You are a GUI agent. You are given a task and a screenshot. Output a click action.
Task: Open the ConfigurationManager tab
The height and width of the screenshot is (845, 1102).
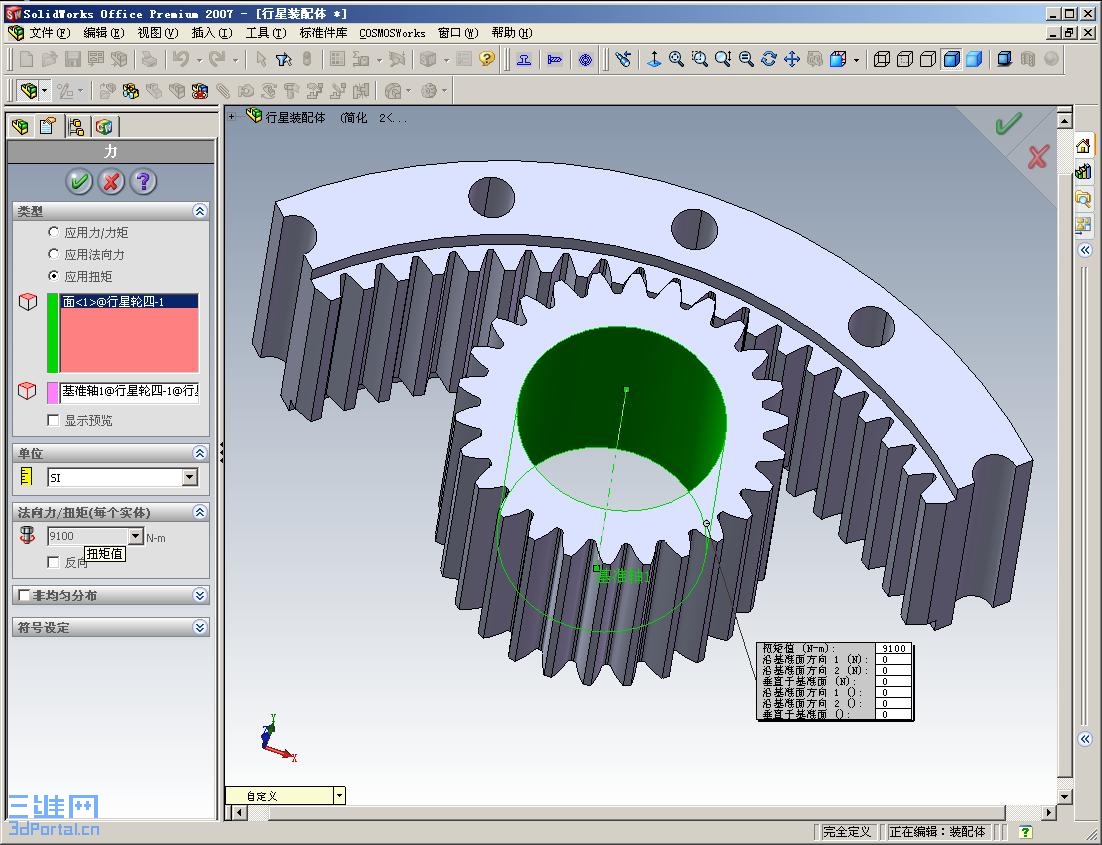pos(76,127)
